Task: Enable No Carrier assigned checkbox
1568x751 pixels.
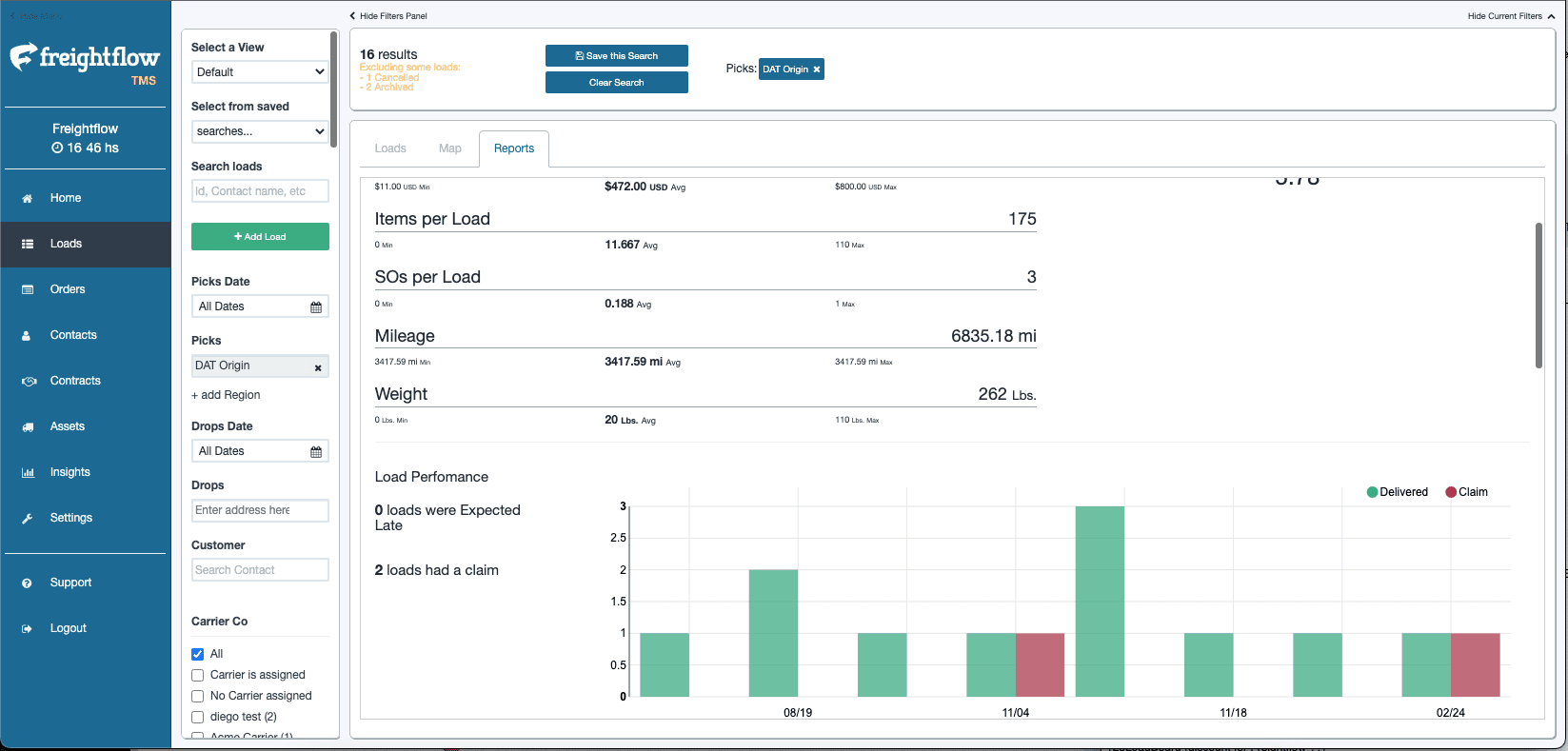Action: (x=198, y=696)
